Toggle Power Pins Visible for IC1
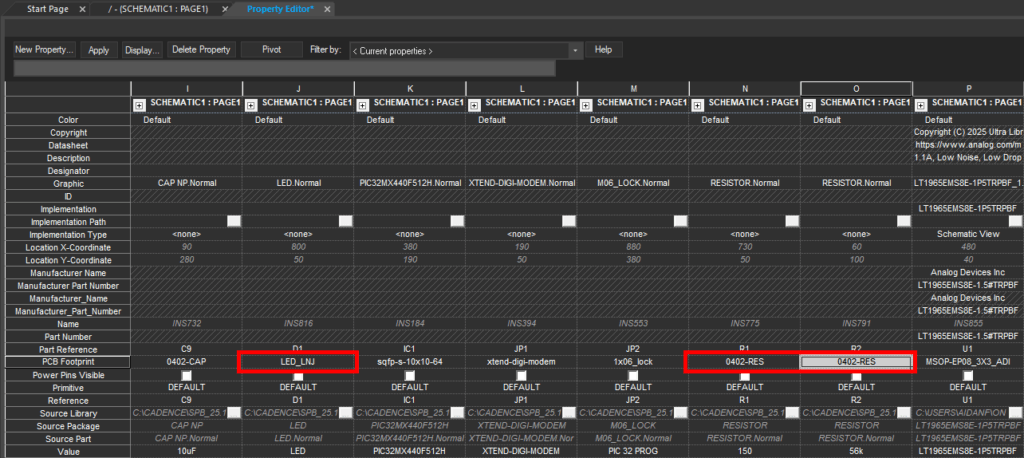1024x458 pixels. coord(410,376)
